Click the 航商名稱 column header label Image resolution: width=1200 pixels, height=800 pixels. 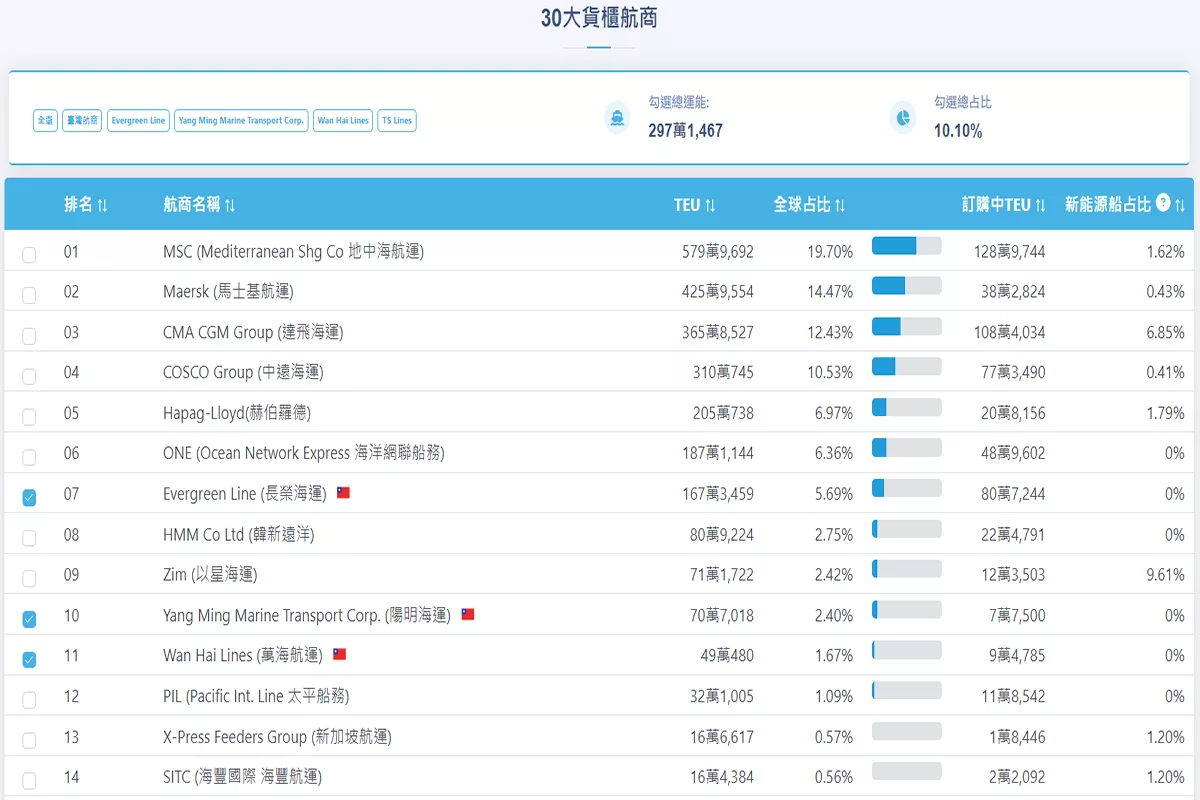192,205
